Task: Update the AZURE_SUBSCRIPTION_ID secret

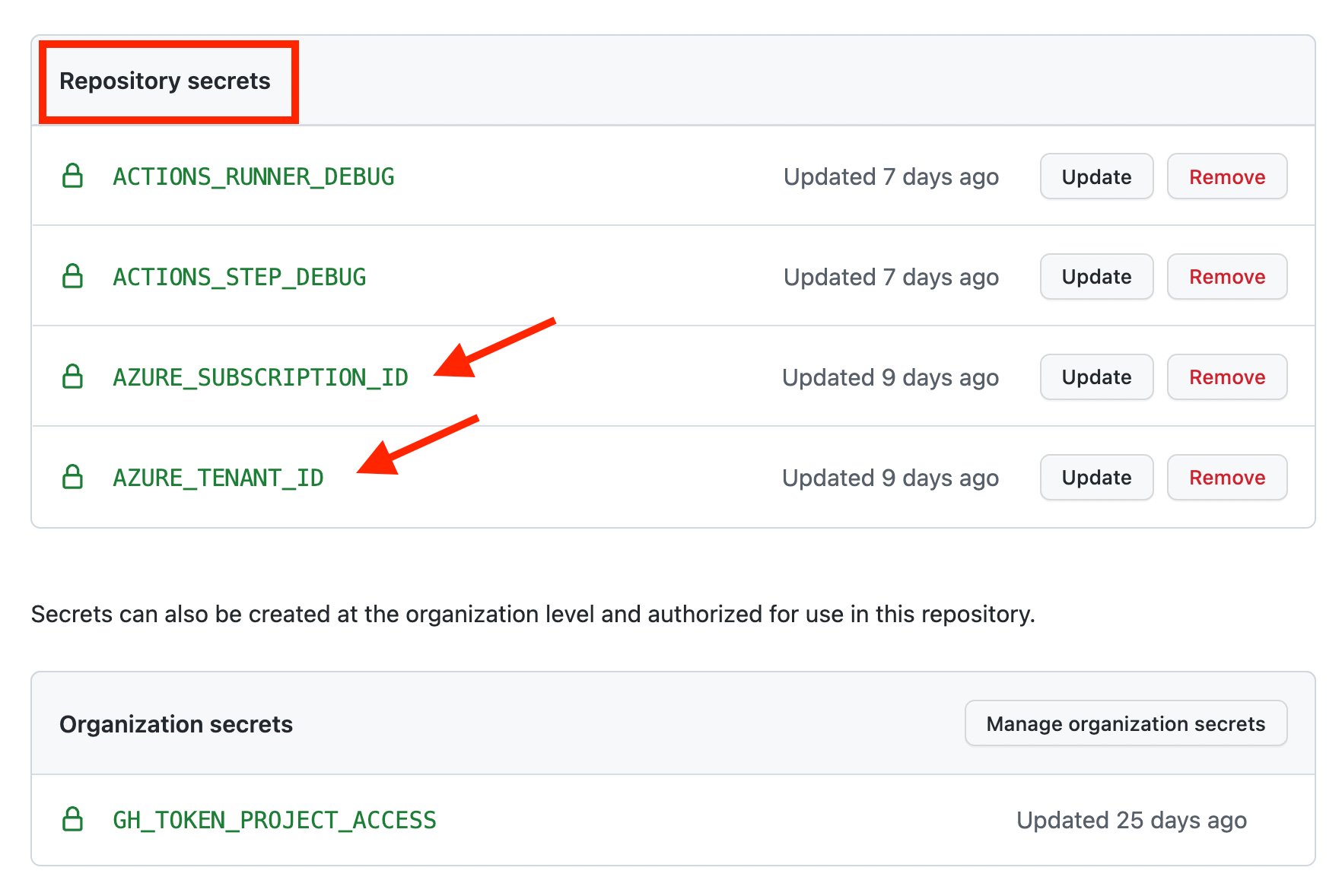Action: pos(1096,377)
